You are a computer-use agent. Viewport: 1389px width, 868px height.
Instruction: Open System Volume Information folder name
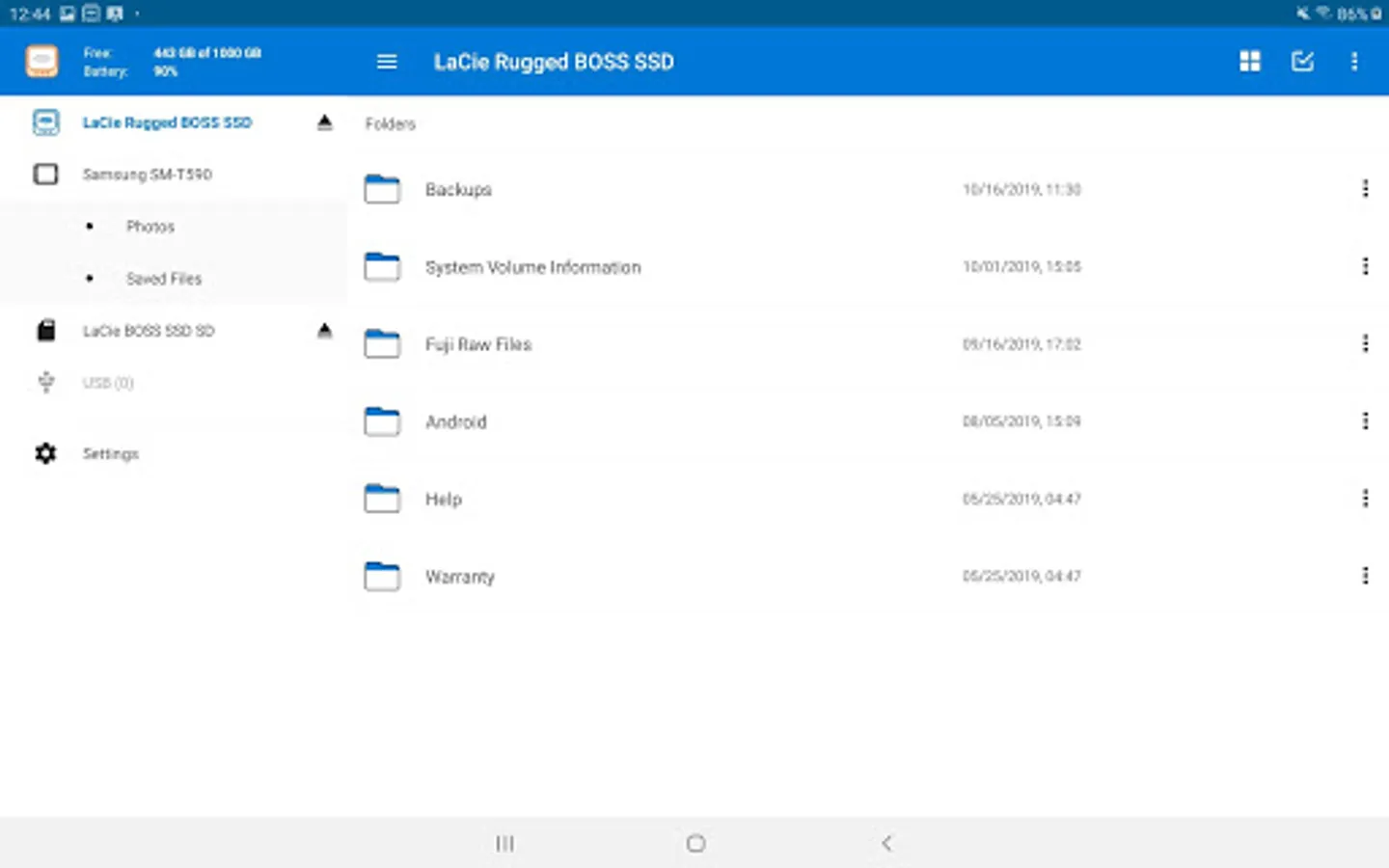tap(533, 267)
